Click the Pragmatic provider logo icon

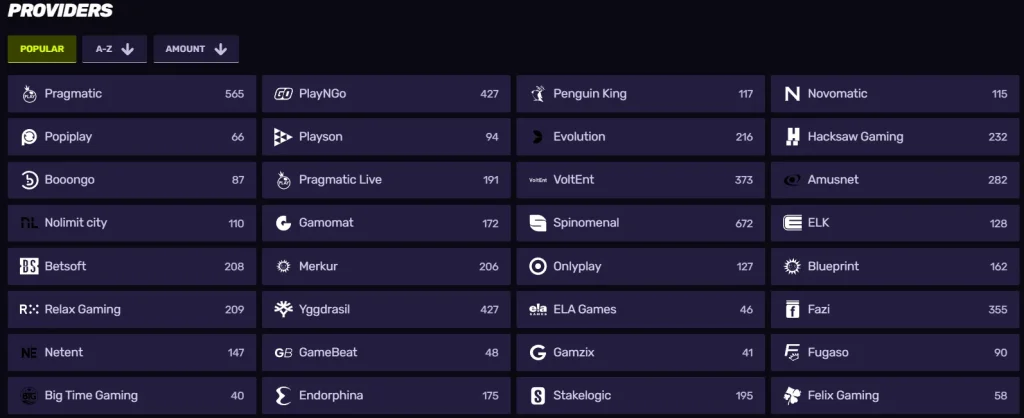(x=29, y=94)
